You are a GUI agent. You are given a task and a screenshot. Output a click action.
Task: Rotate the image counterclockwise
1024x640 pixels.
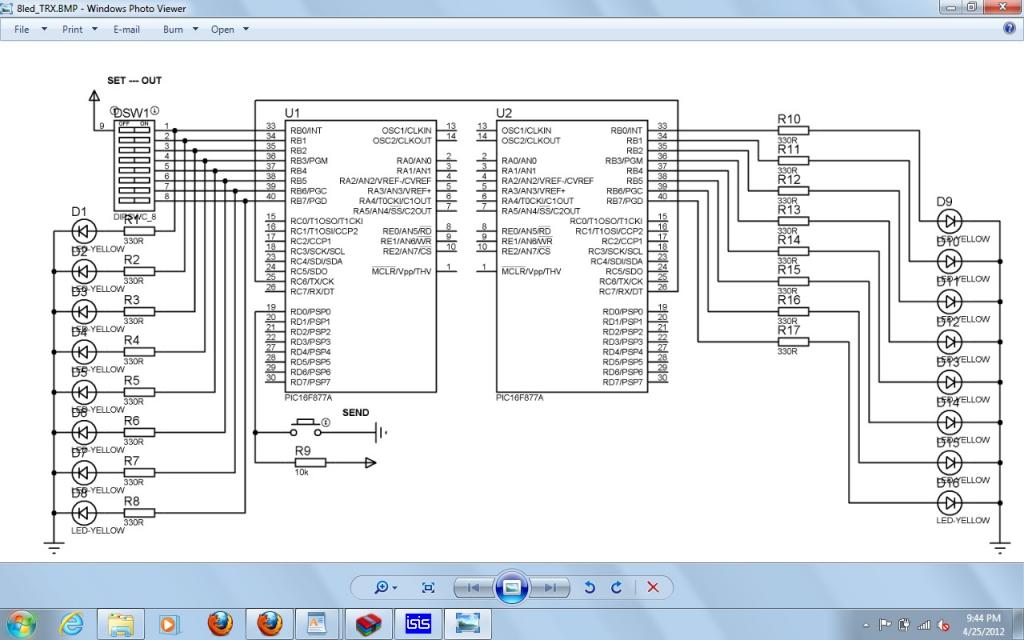tap(590, 587)
